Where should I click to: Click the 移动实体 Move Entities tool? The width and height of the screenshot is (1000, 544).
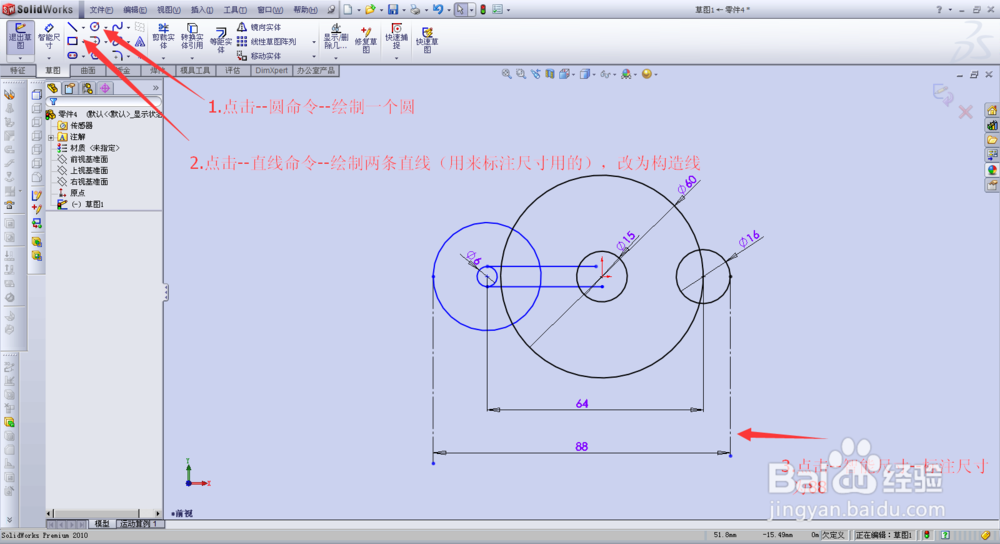click(259, 56)
